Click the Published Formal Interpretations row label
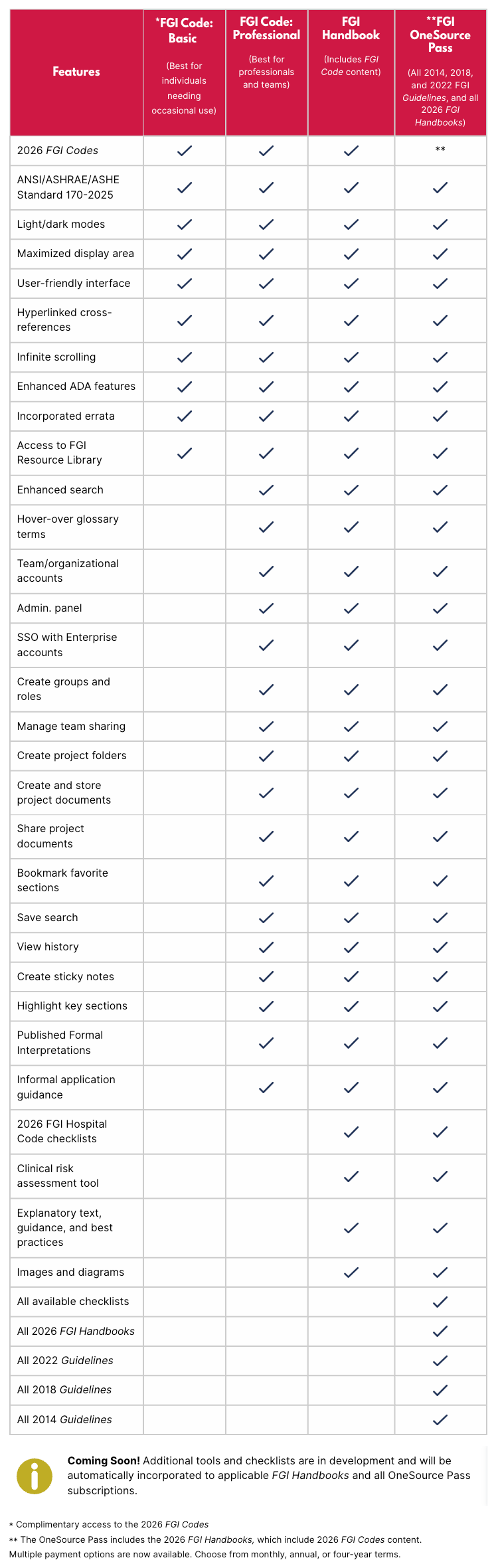498x1568 pixels. coord(60,1043)
